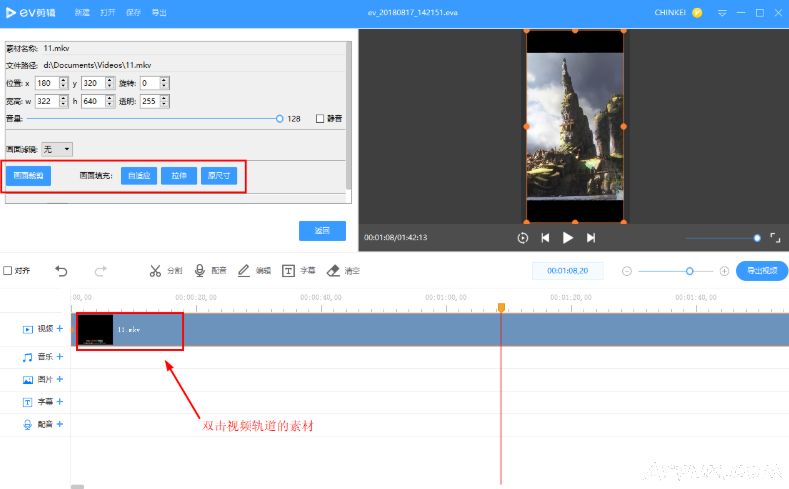This screenshot has width=789, height=489.
Task: Click the 画面裁剪 crop button
Action: point(29,175)
